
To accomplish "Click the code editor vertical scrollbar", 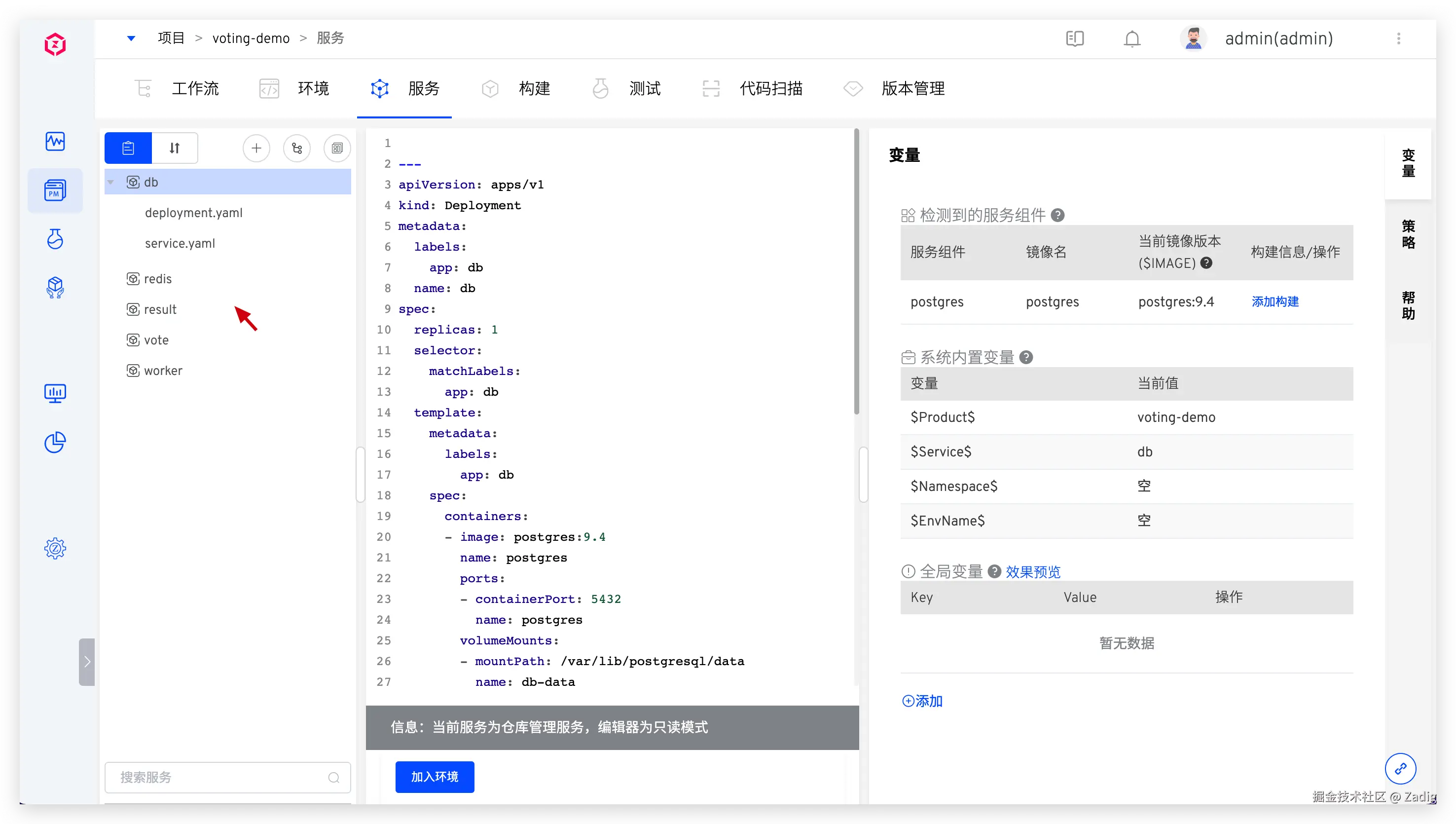I will (x=856, y=272).
